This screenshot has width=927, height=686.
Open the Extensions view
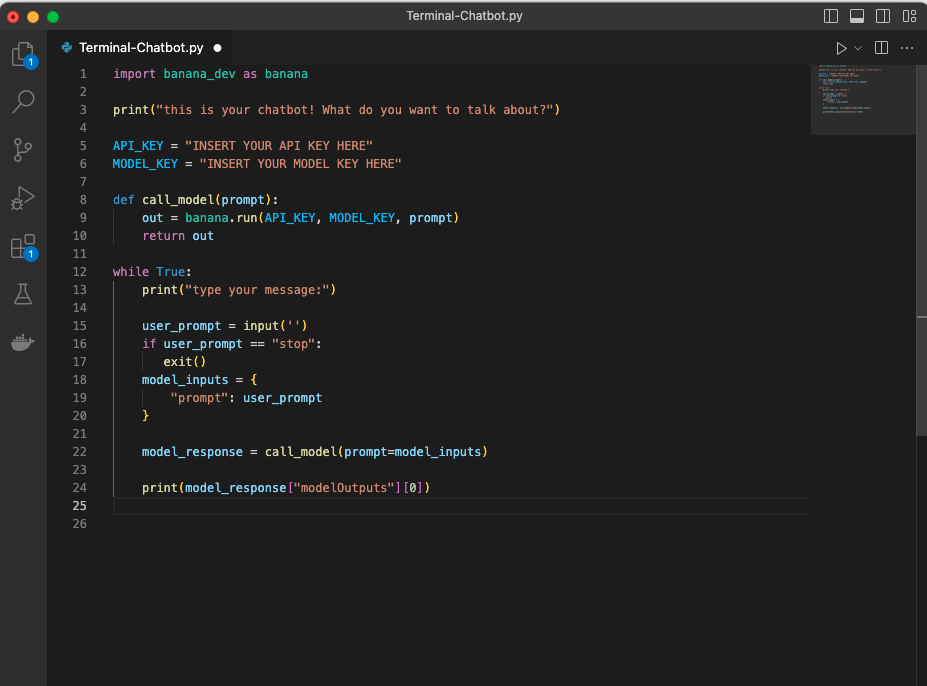(22, 246)
